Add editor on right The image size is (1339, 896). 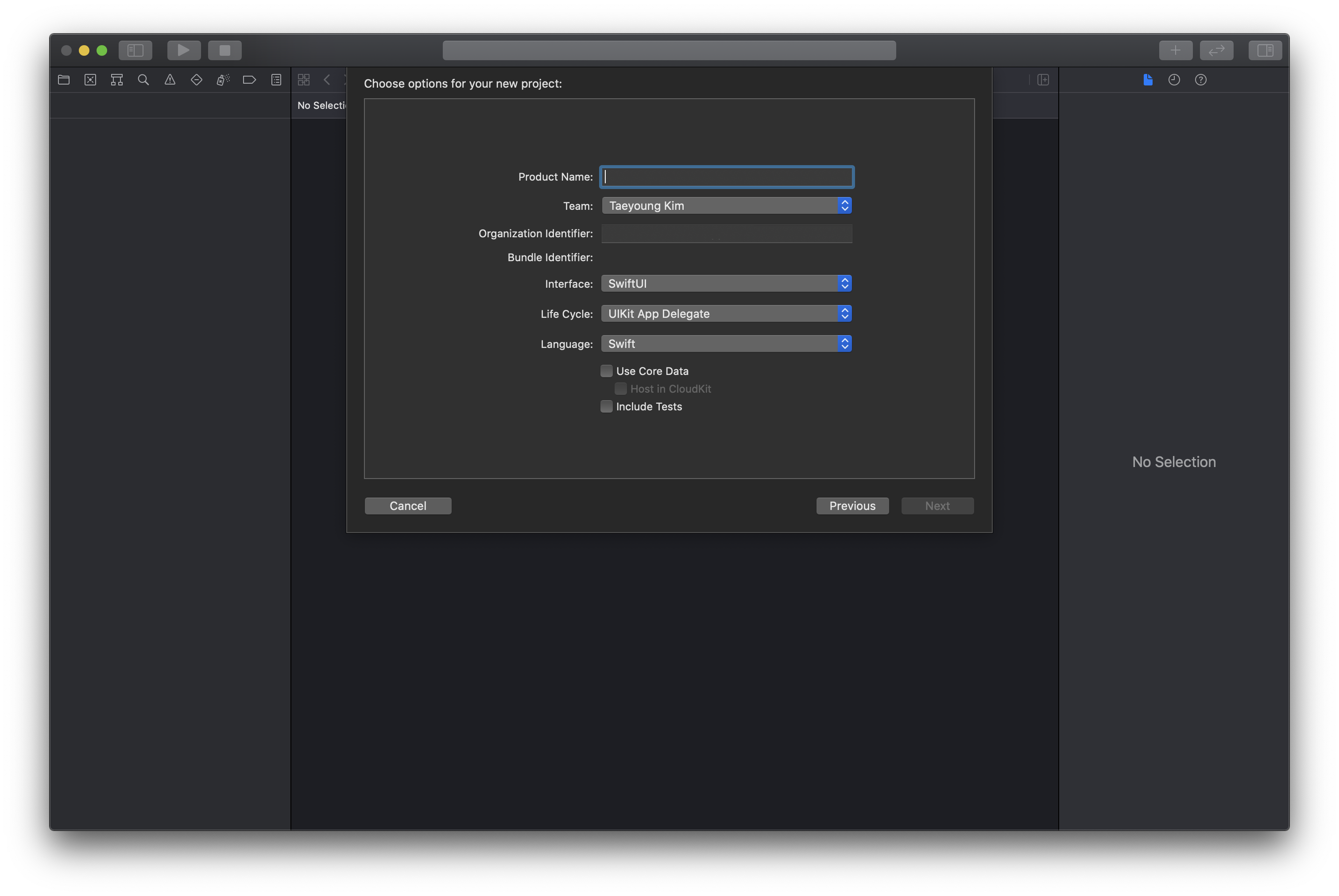1043,80
